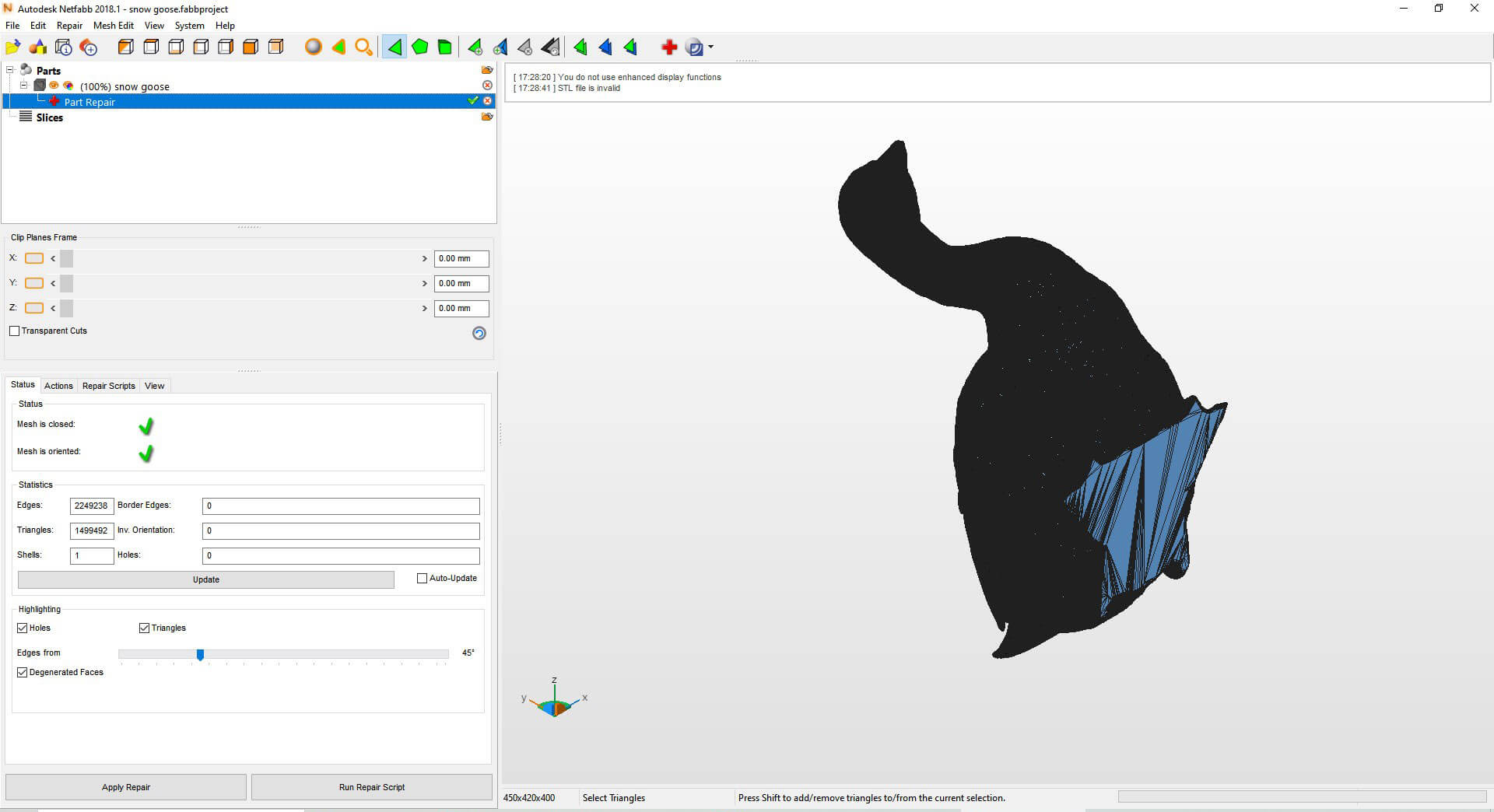Click the eye icon beside snow goose

(54, 86)
